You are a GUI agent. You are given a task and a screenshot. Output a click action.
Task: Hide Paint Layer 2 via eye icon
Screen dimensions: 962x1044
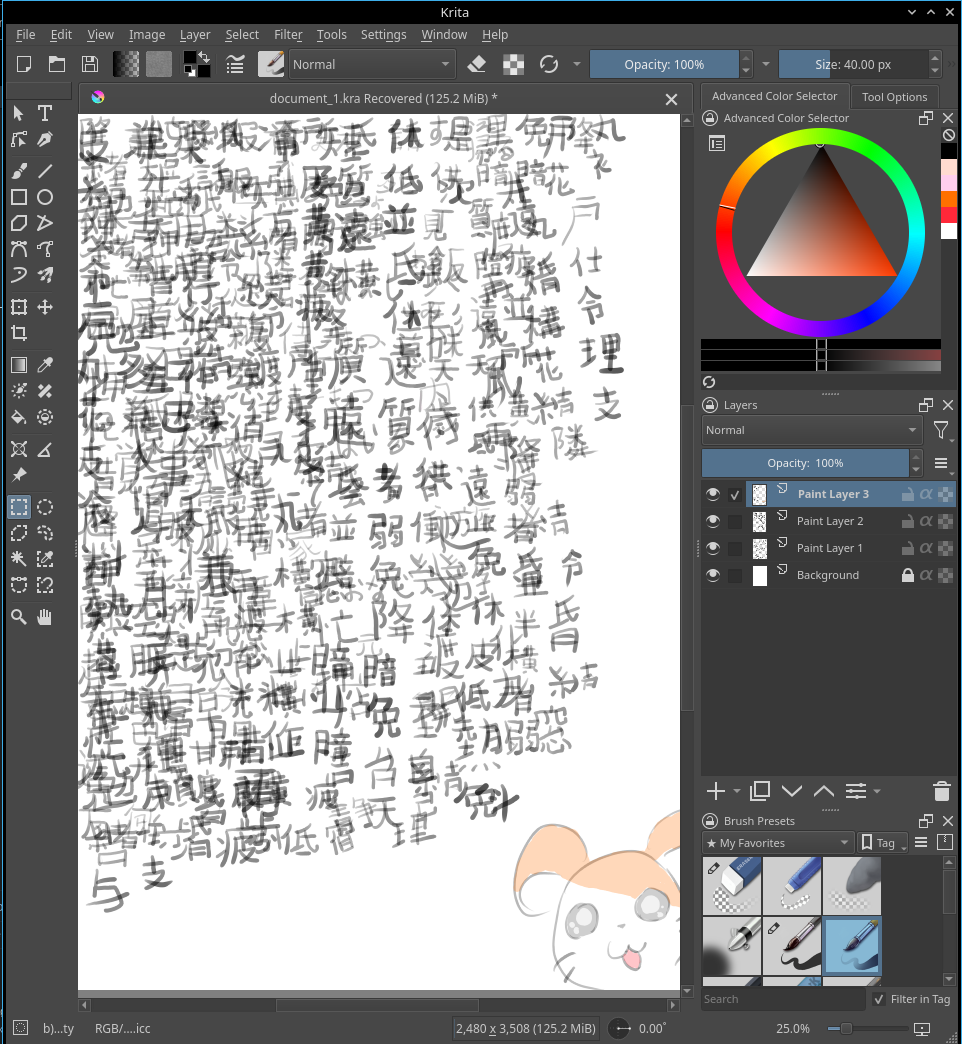(713, 521)
